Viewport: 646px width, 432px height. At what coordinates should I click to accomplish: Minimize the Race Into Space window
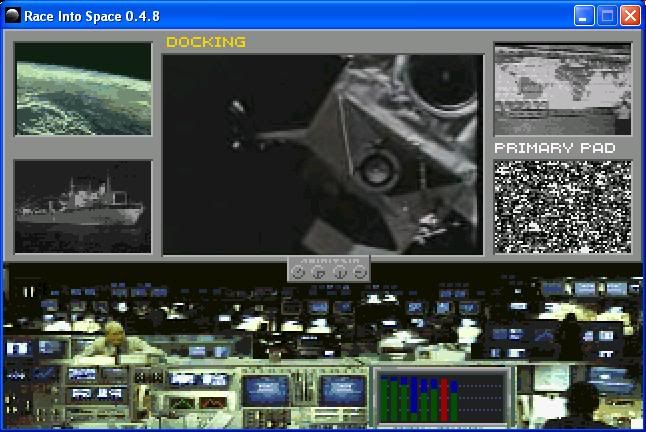[584, 16]
